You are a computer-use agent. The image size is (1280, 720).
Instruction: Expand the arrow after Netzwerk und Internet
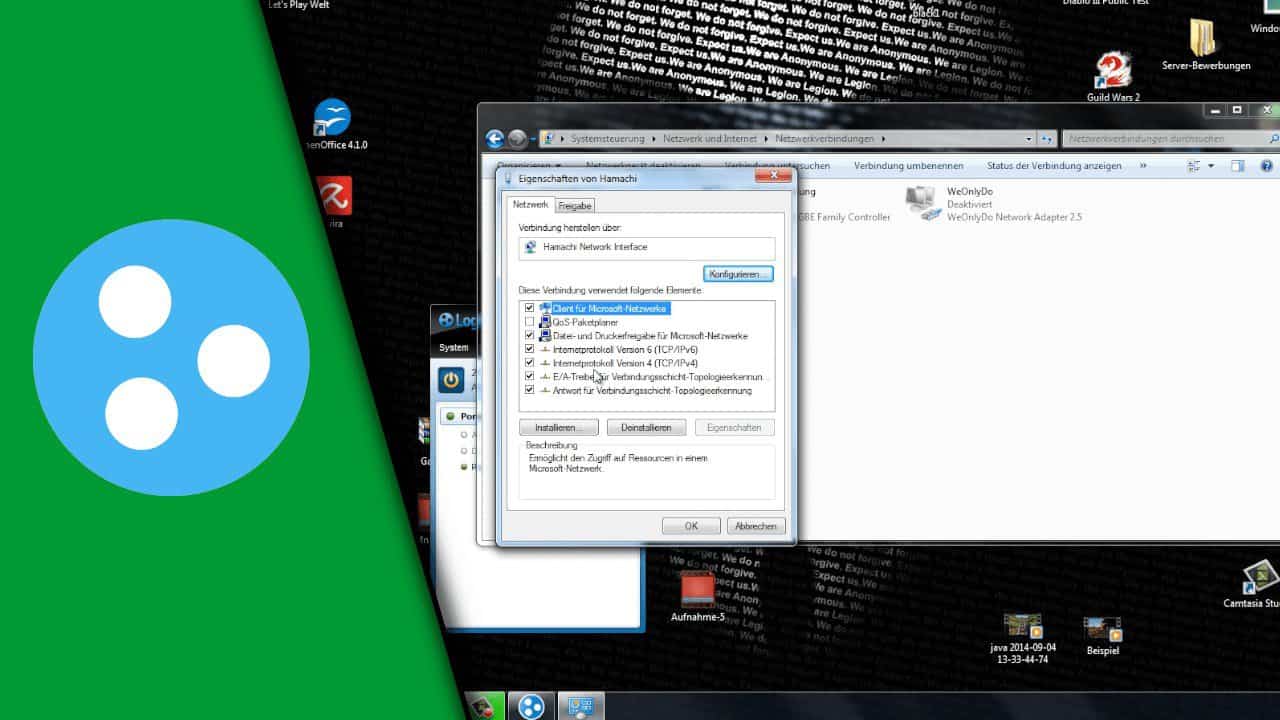(766, 139)
